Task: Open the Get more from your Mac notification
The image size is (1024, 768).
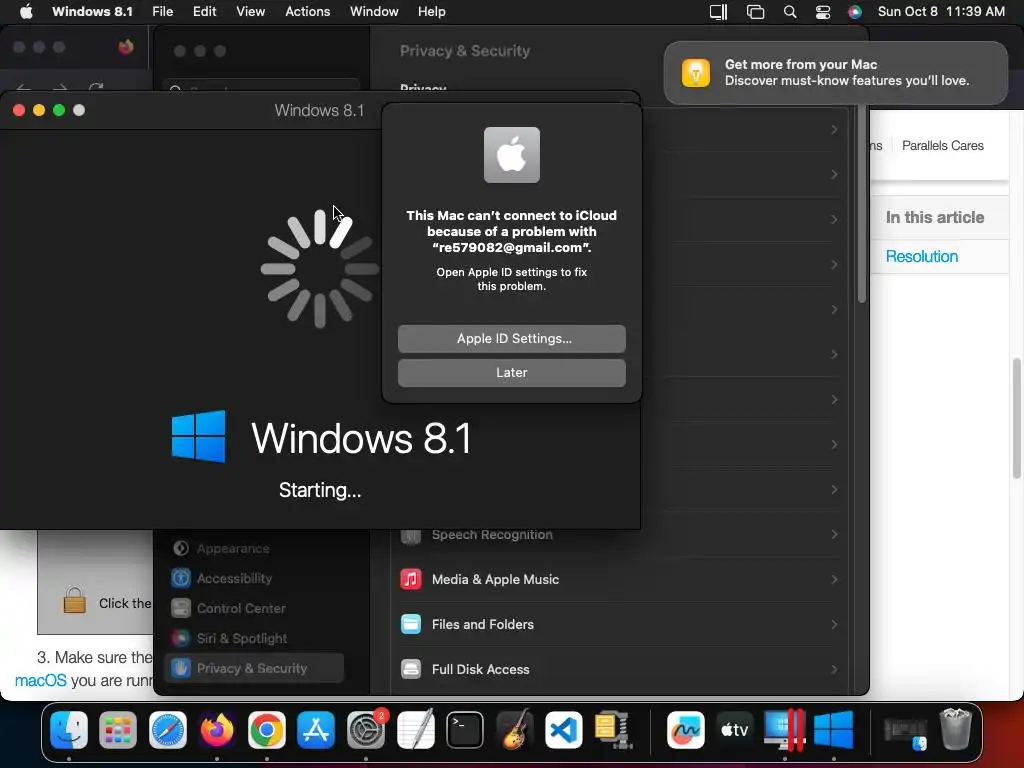Action: pos(835,72)
